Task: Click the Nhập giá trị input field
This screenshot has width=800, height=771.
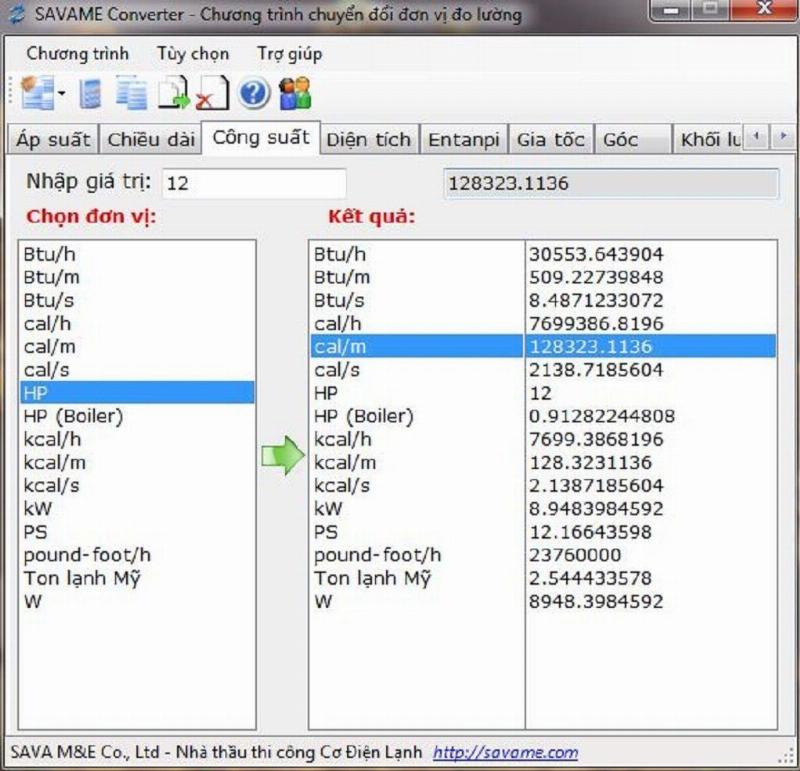Action: [254, 183]
